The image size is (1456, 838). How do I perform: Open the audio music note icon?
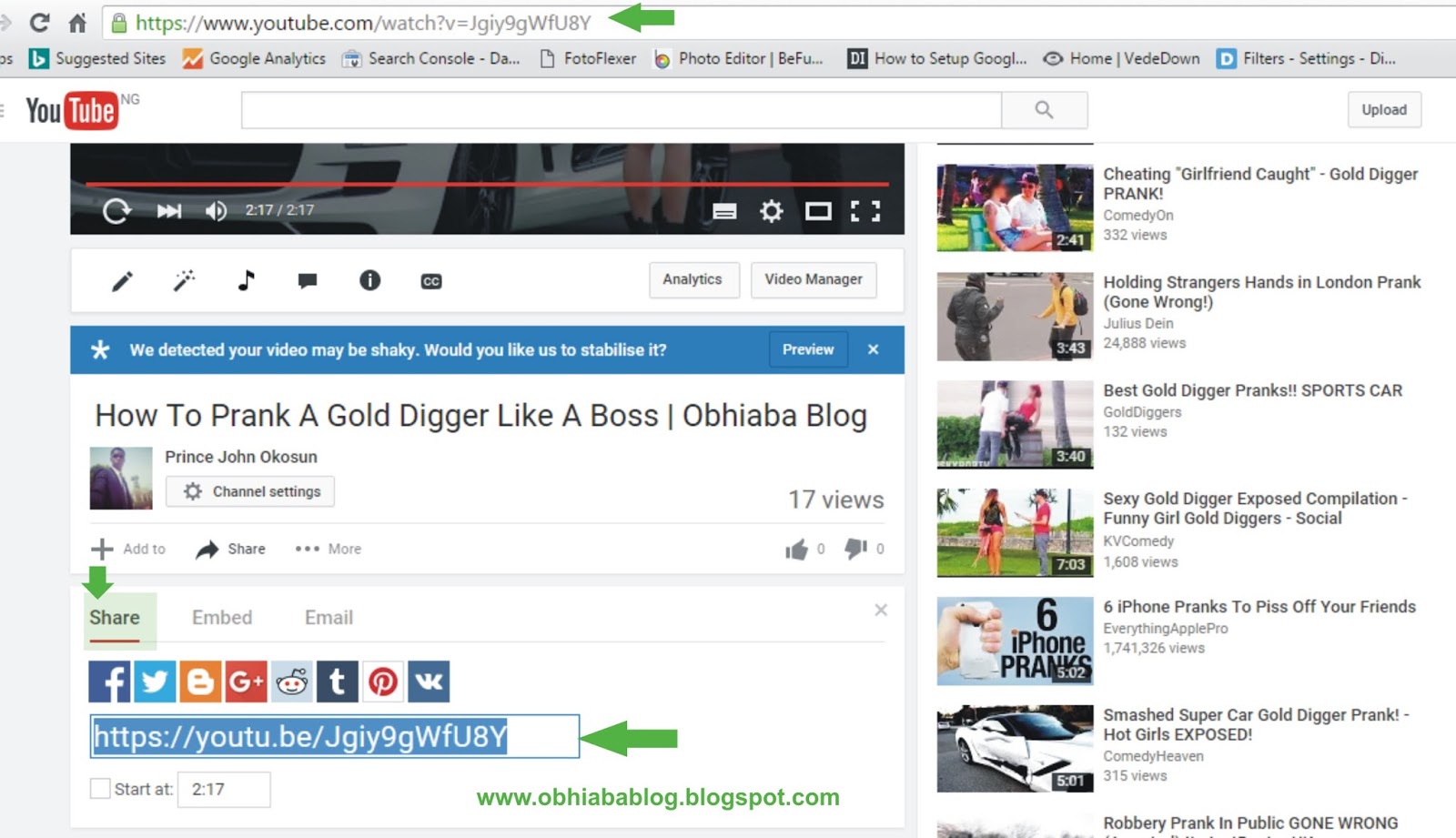click(x=246, y=280)
